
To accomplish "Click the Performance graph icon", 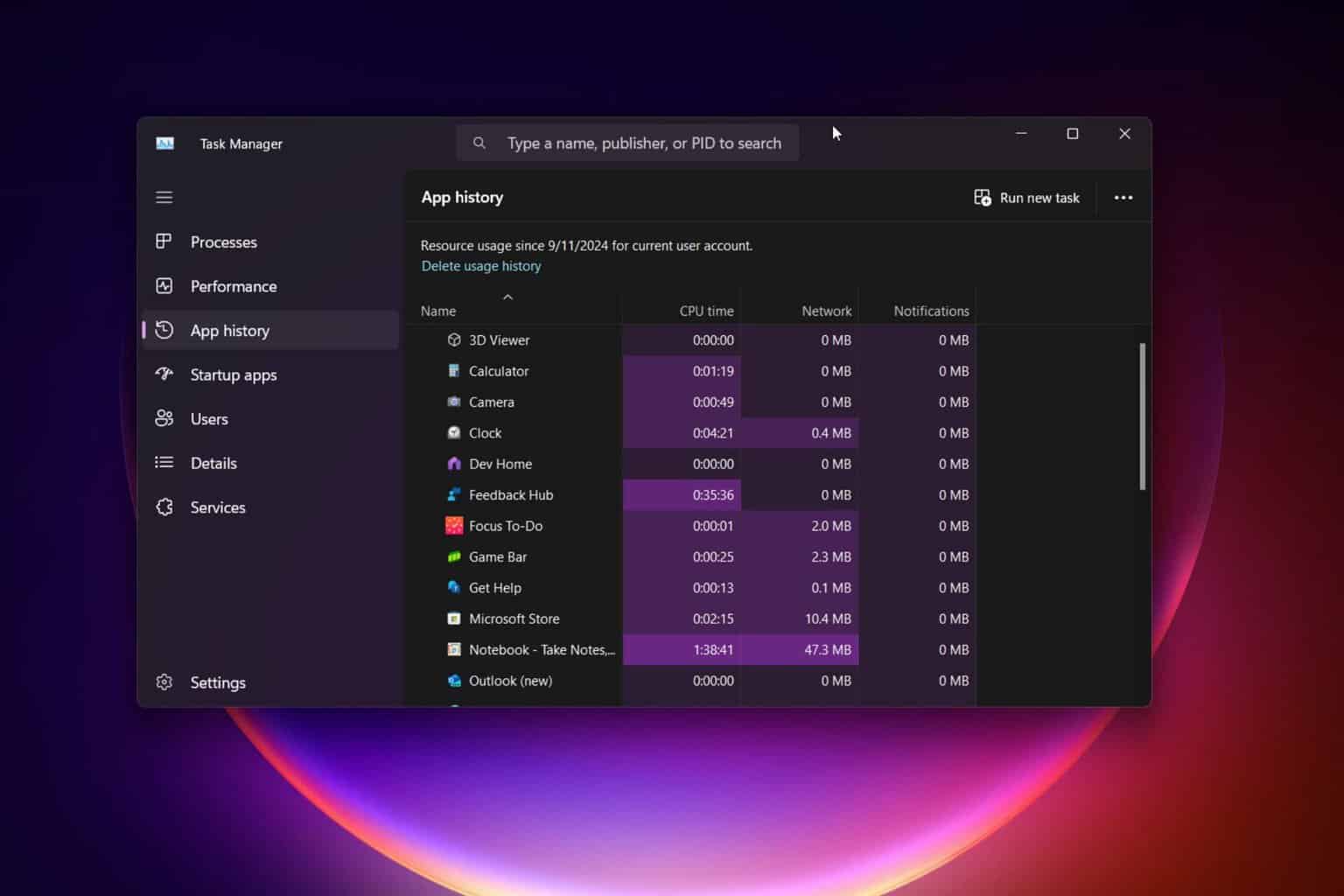I will click(164, 285).
